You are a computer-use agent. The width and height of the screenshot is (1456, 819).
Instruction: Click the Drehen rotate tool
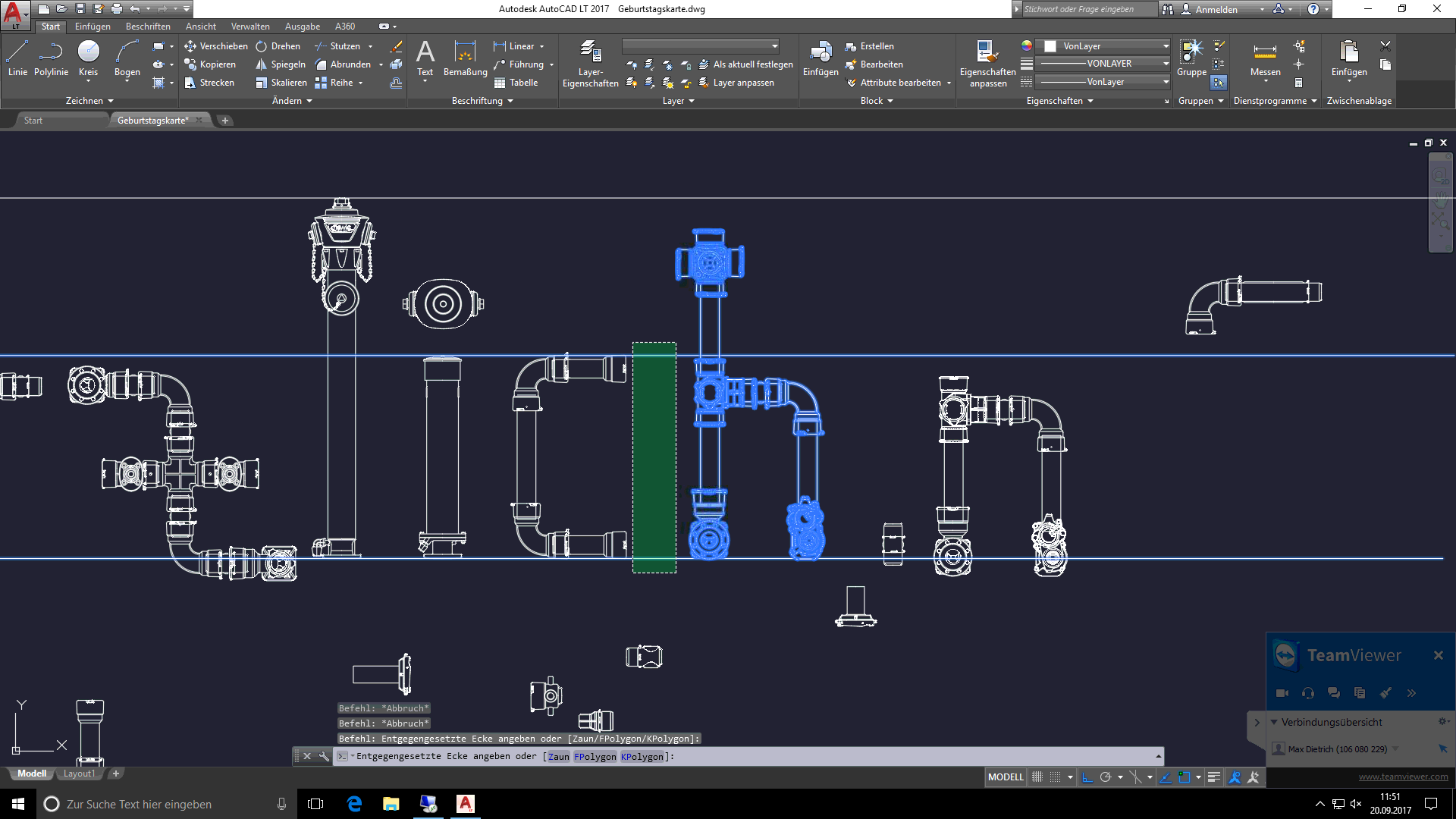[278, 46]
